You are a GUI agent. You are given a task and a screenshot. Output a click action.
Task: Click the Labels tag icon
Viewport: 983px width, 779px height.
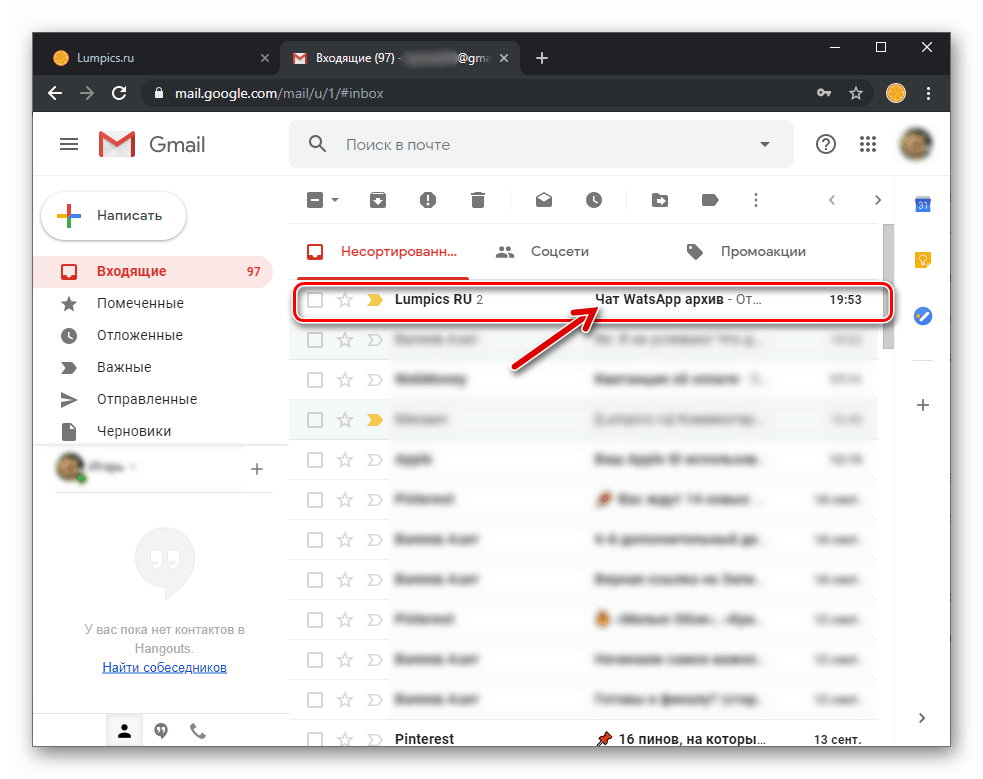pos(710,200)
